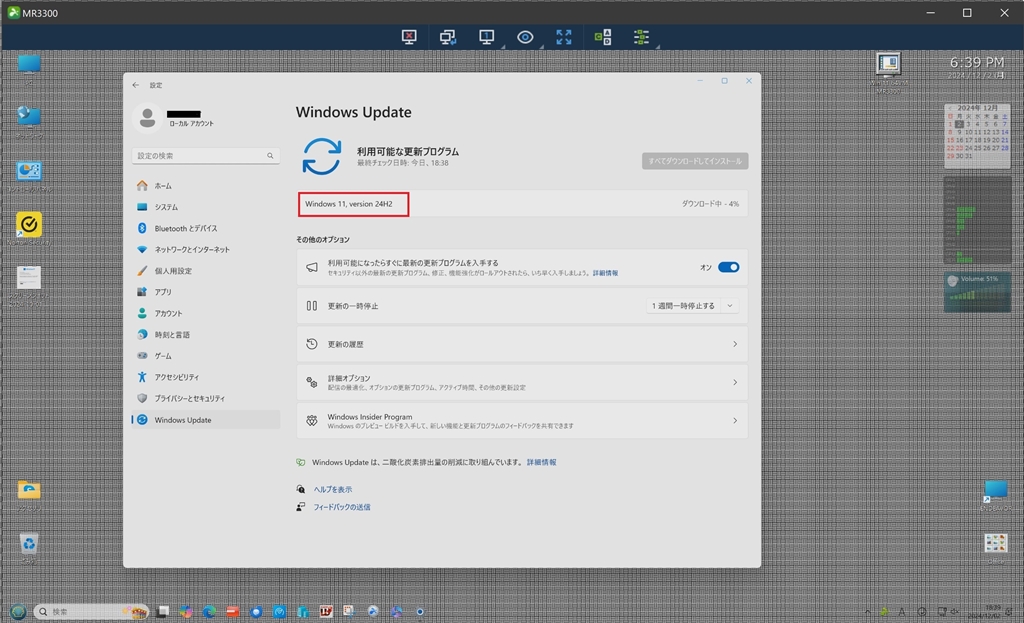Click the monitor number 1 toolbar icon
Viewport: 1024px width, 623px height.
pos(487,37)
